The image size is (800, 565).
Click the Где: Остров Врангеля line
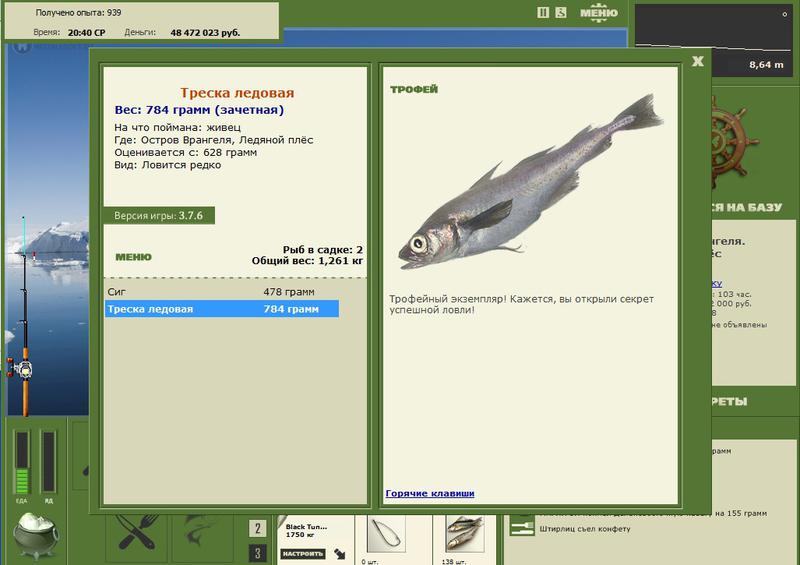click(214, 140)
